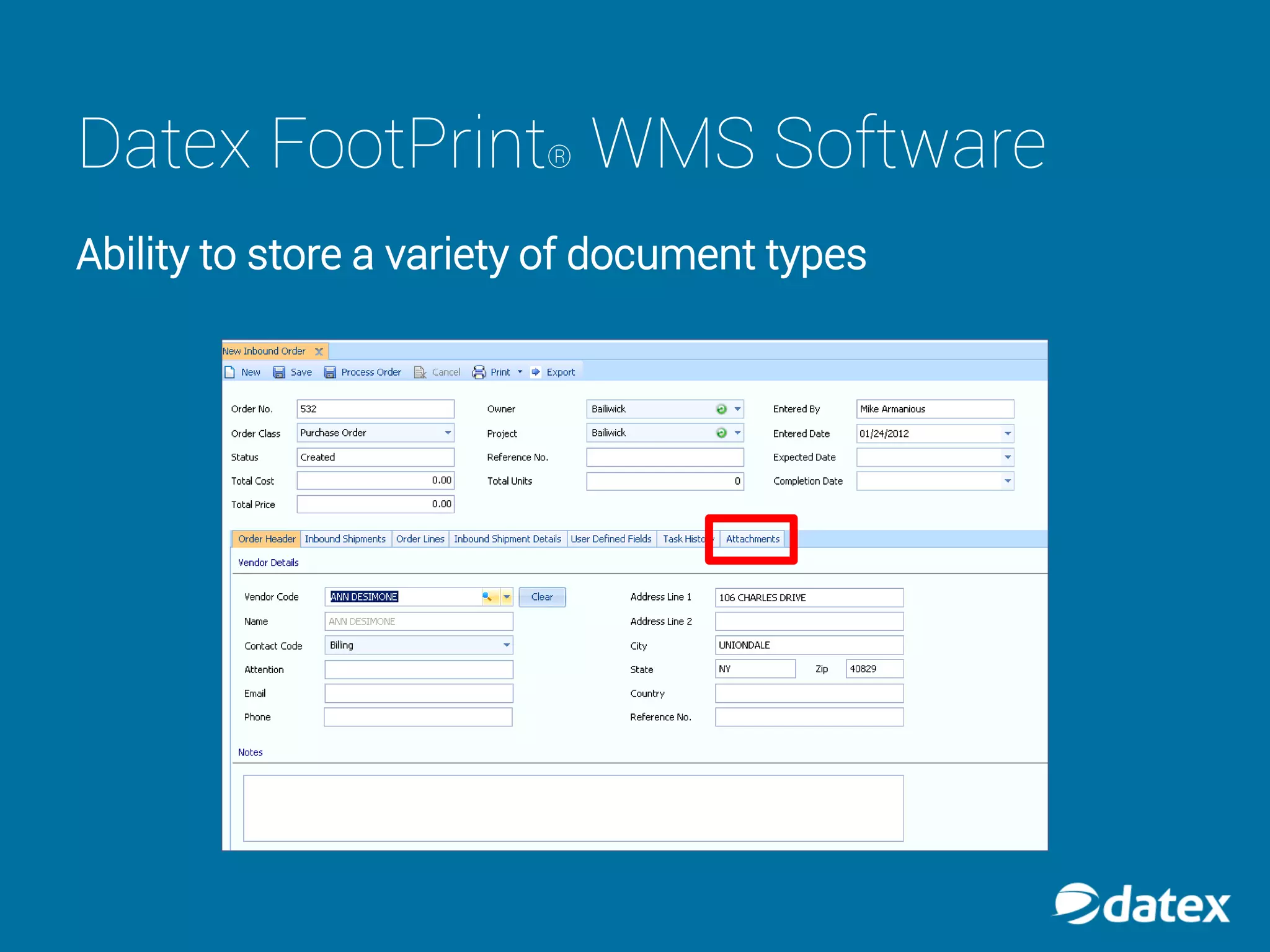Select the Order Header tab
Image resolution: width=1270 pixels, height=952 pixels.
pyautogui.click(x=267, y=539)
